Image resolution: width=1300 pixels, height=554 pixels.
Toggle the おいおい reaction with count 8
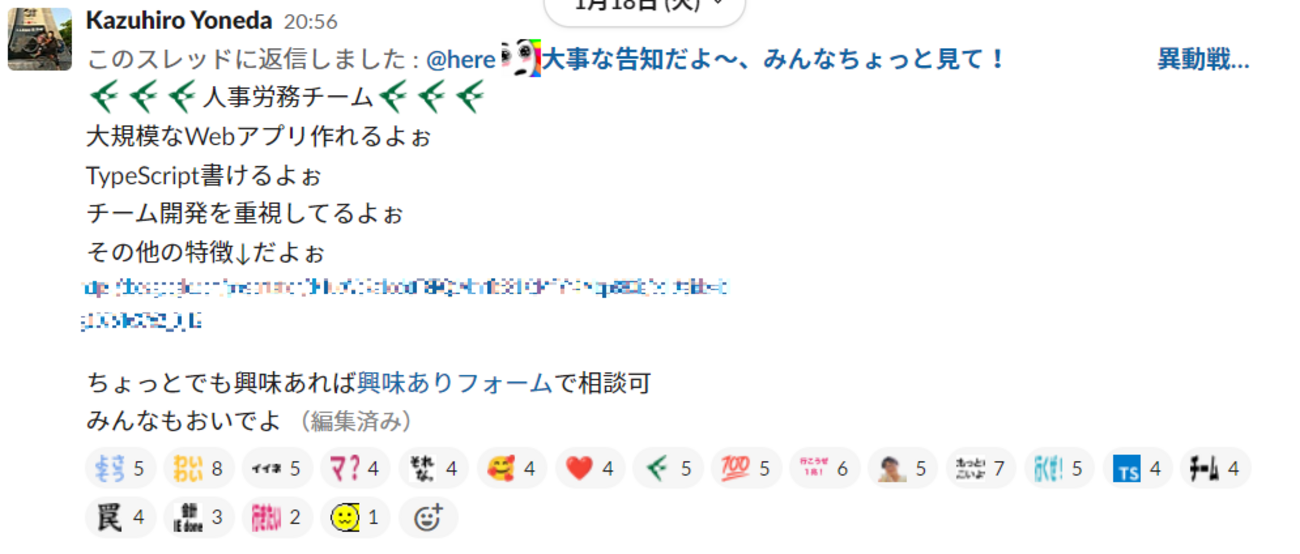click(x=199, y=468)
